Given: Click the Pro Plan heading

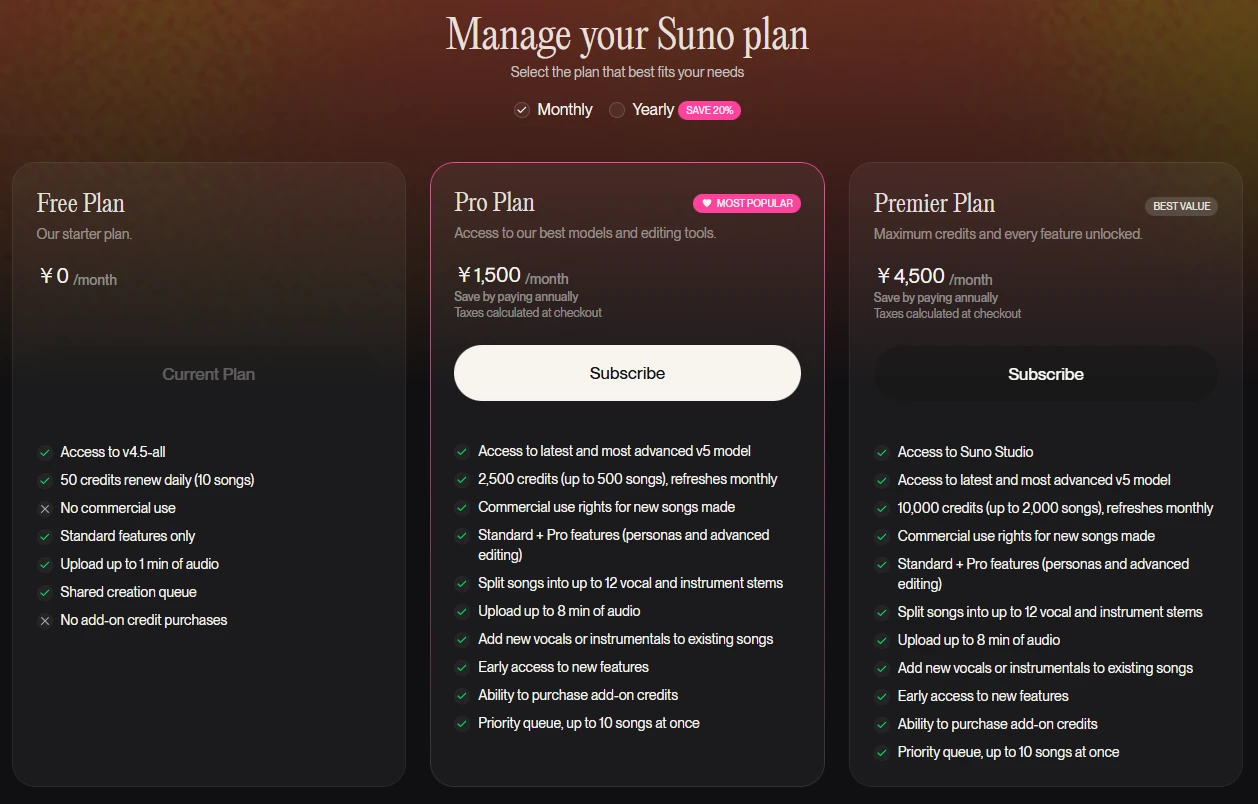Looking at the screenshot, I should (x=494, y=202).
